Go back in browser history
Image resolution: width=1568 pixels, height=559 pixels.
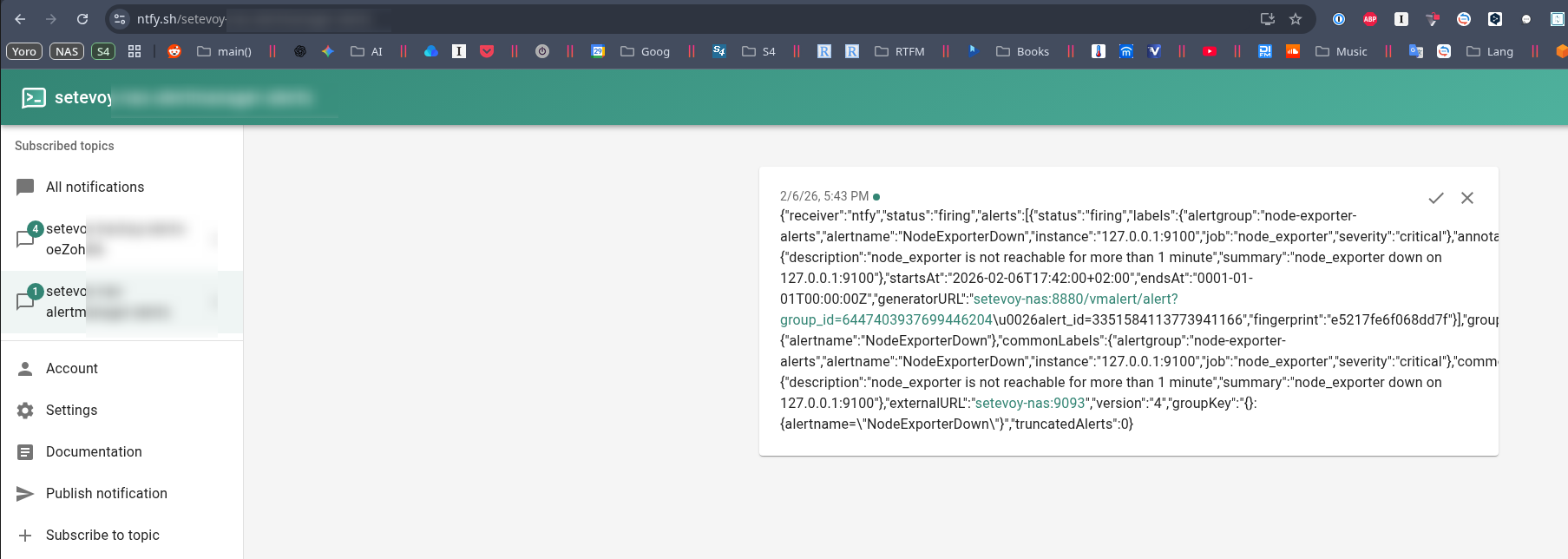click(x=20, y=19)
